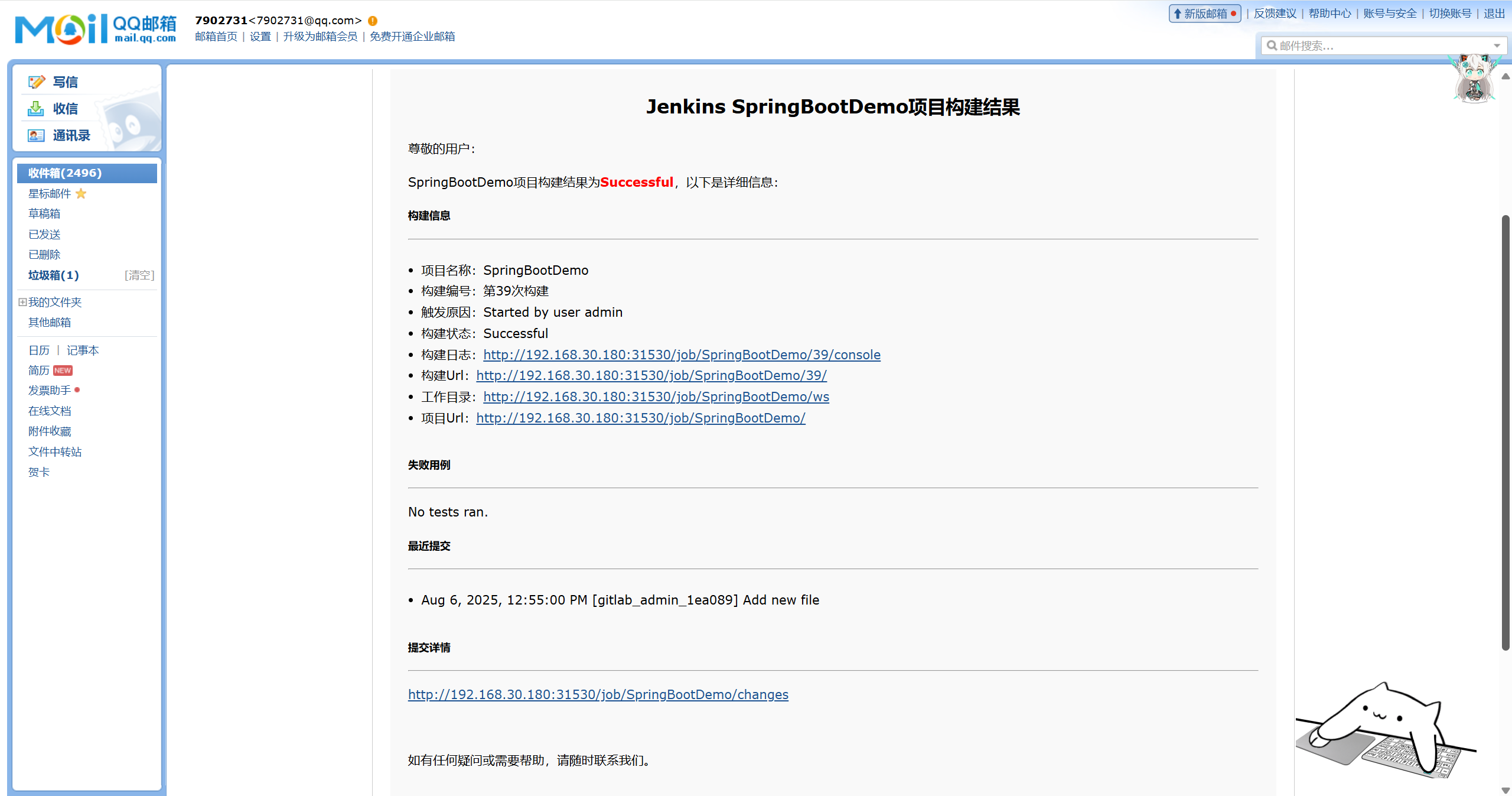Open 反馈建议 feedback link
Screen dimensions: 1512x796
click(x=1275, y=14)
